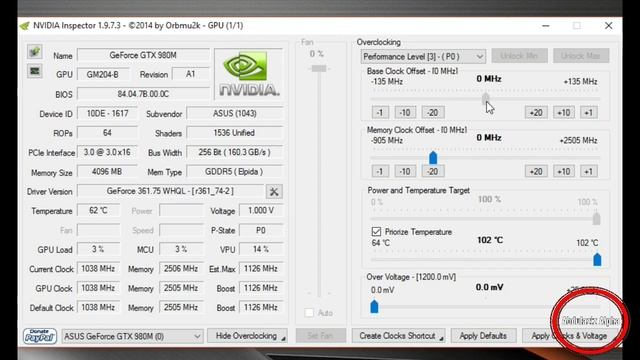Click Base Clock Offset +20 button
The width and height of the screenshot is (640, 360).
pyautogui.click(x=536, y=112)
